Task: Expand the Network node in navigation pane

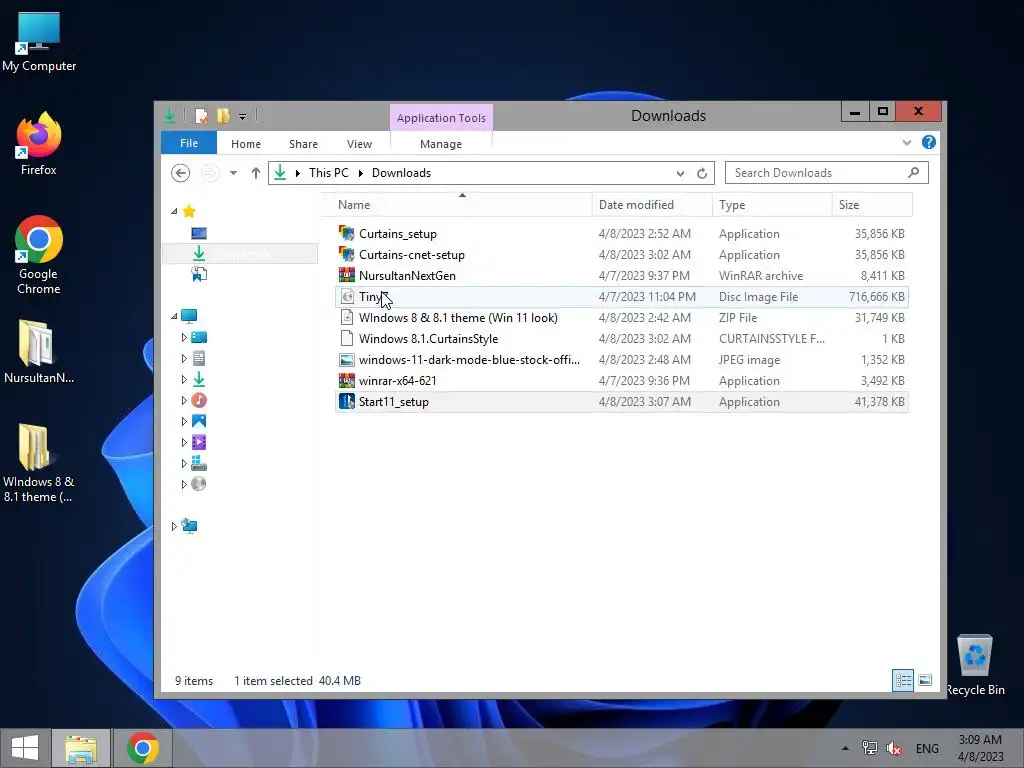Action: point(174,526)
